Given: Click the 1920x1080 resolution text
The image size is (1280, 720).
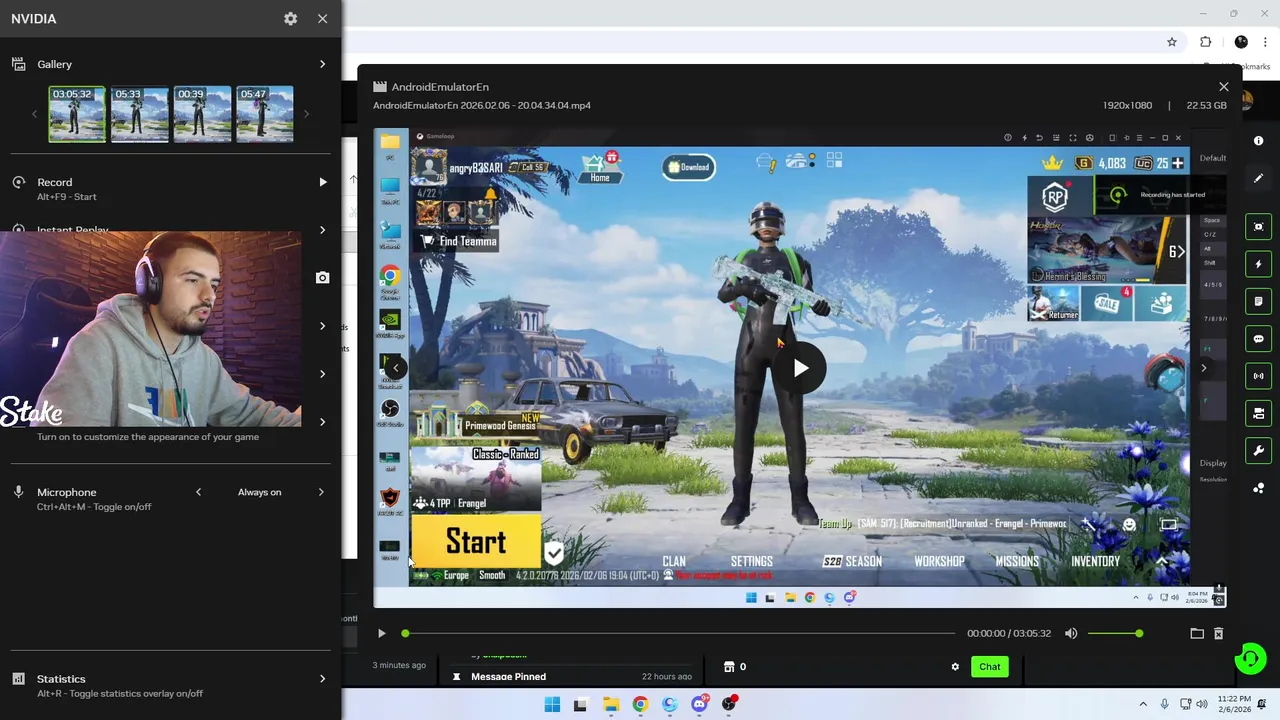Looking at the screenshot, I should click(1127, 105).
